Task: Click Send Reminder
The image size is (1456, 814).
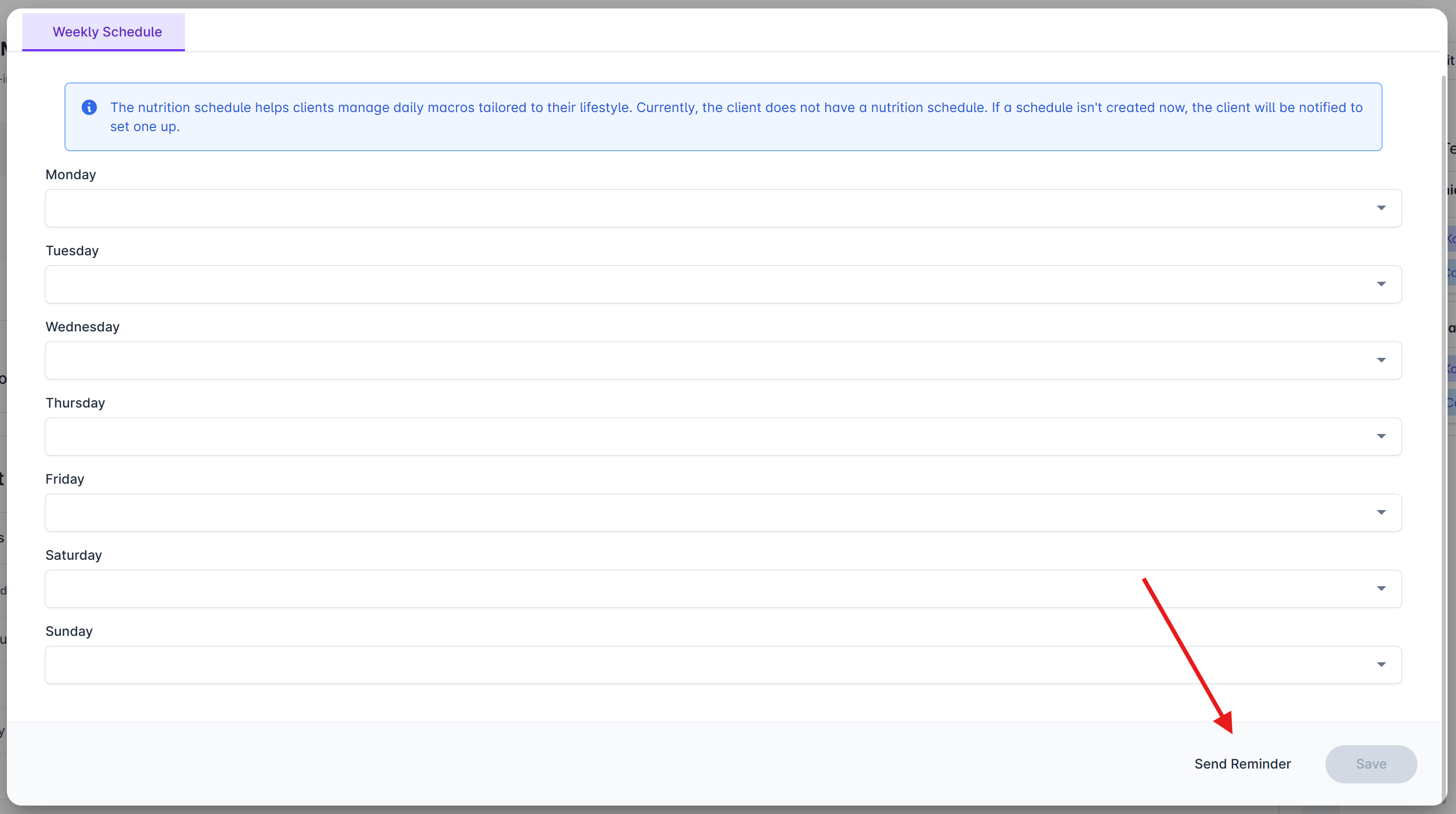Action: coord(1243,764)
